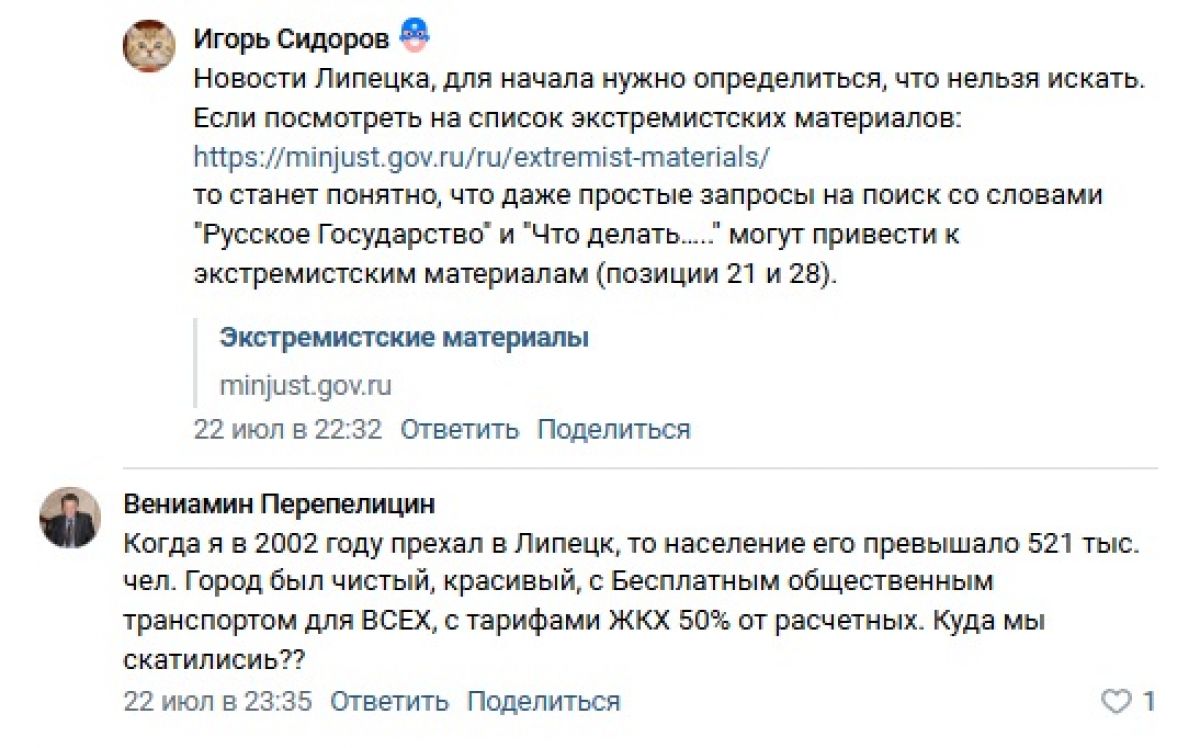Click Ответить under Вениамин Перепелицин's comment
Screen dimensions: 1200x748
tap(390, 701)
